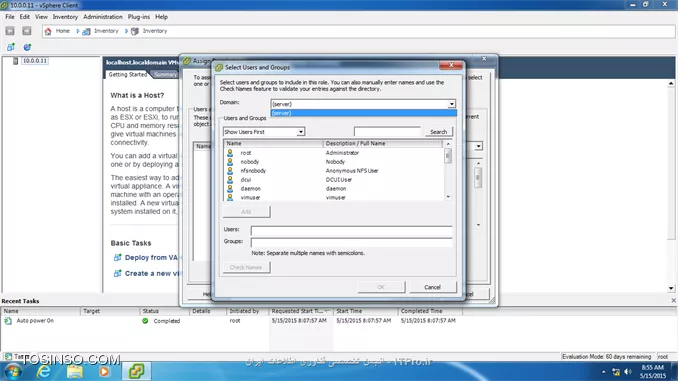Click the search text field
Image resolution: width=678 pixels, height=381 pixels.
[387, 132]
